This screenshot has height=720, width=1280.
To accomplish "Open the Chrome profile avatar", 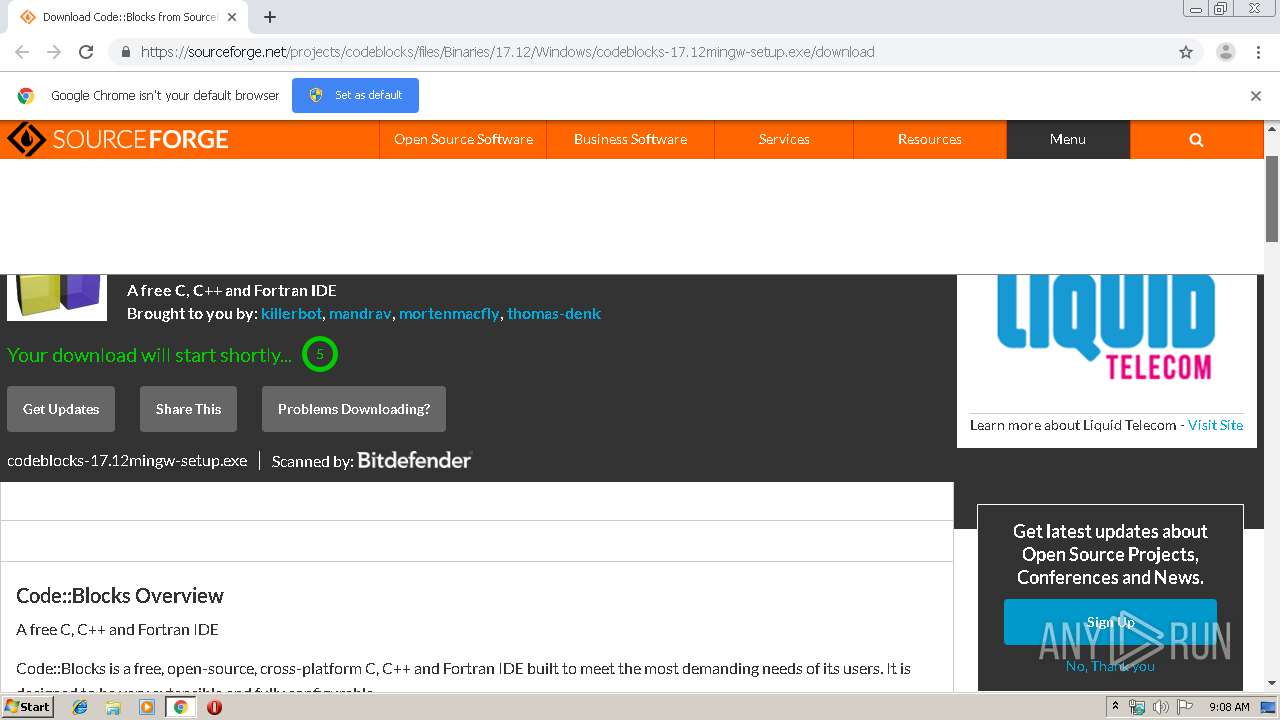I will point(1225,52).
